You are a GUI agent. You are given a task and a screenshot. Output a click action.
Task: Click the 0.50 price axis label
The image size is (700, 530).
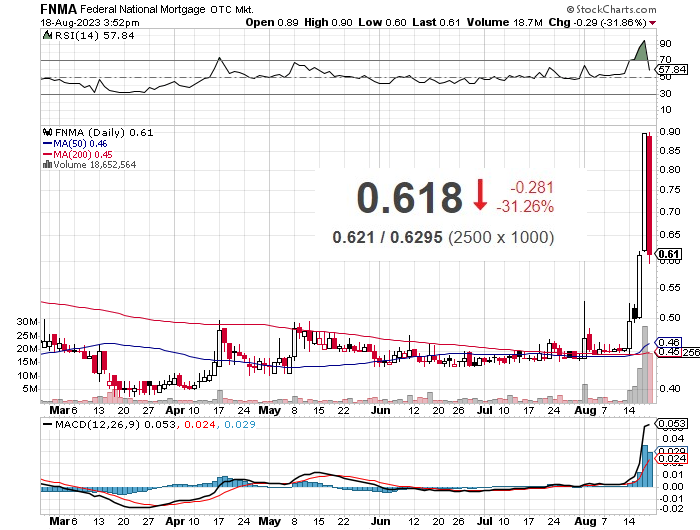coord(670,317)
